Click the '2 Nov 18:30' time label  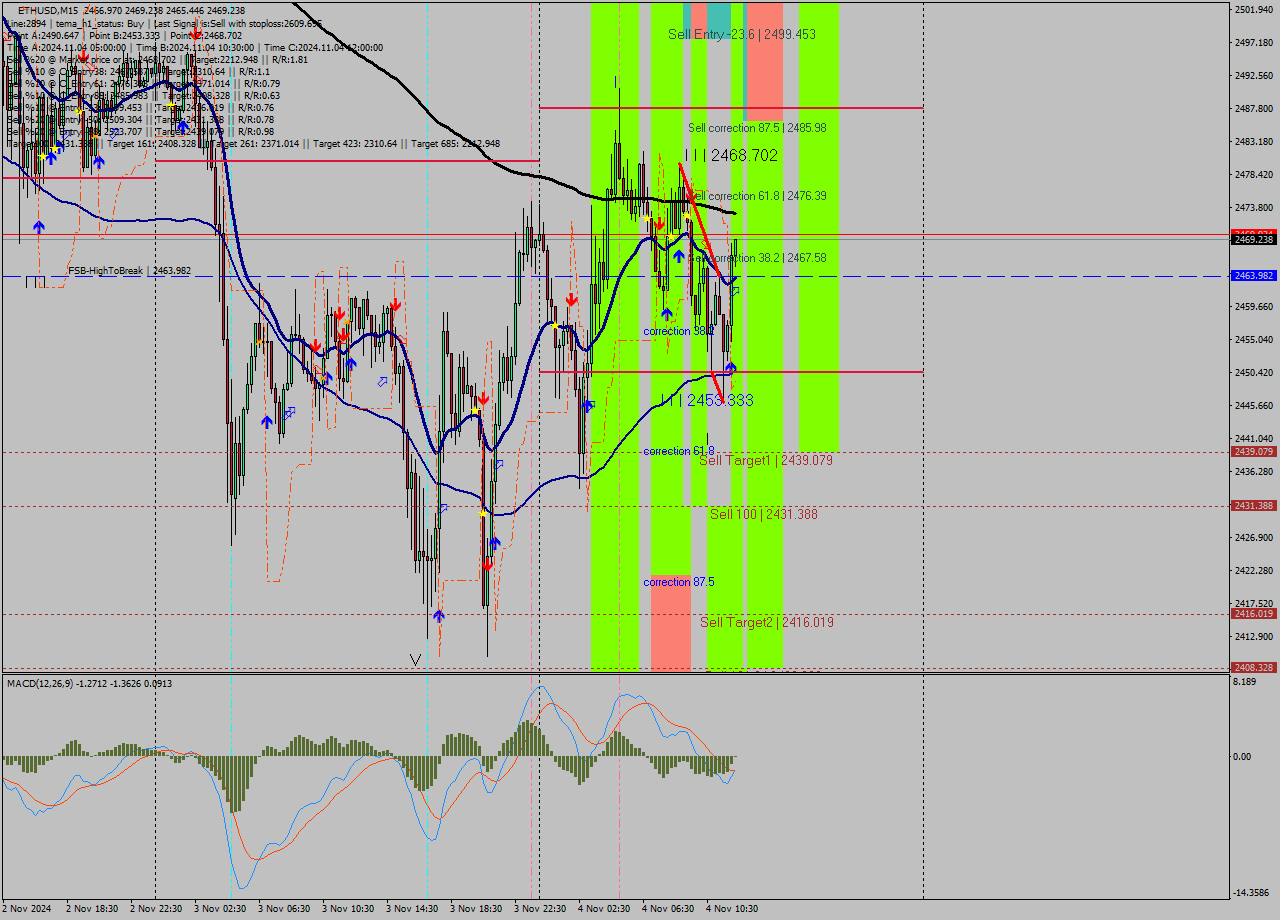click(92, 909)
